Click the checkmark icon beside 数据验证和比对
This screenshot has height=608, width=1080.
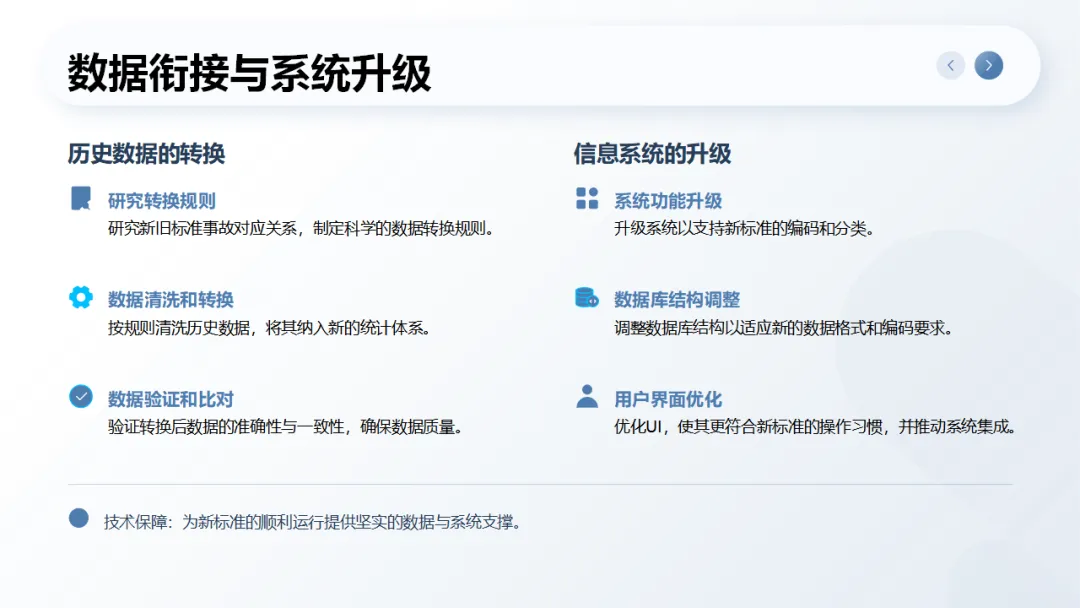coord(81,397)
